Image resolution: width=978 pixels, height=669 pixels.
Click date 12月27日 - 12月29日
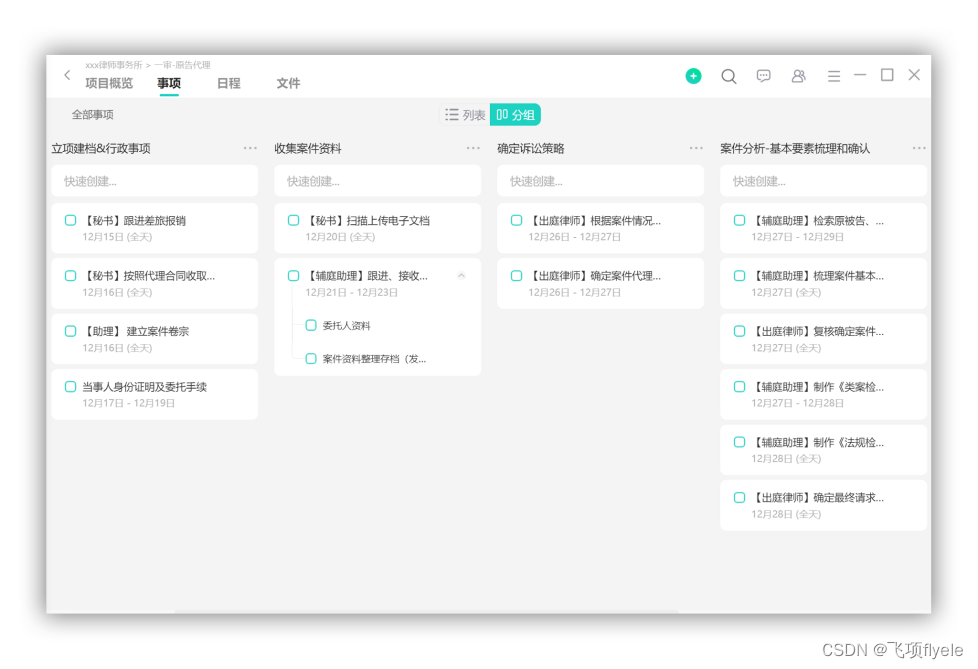797,237
